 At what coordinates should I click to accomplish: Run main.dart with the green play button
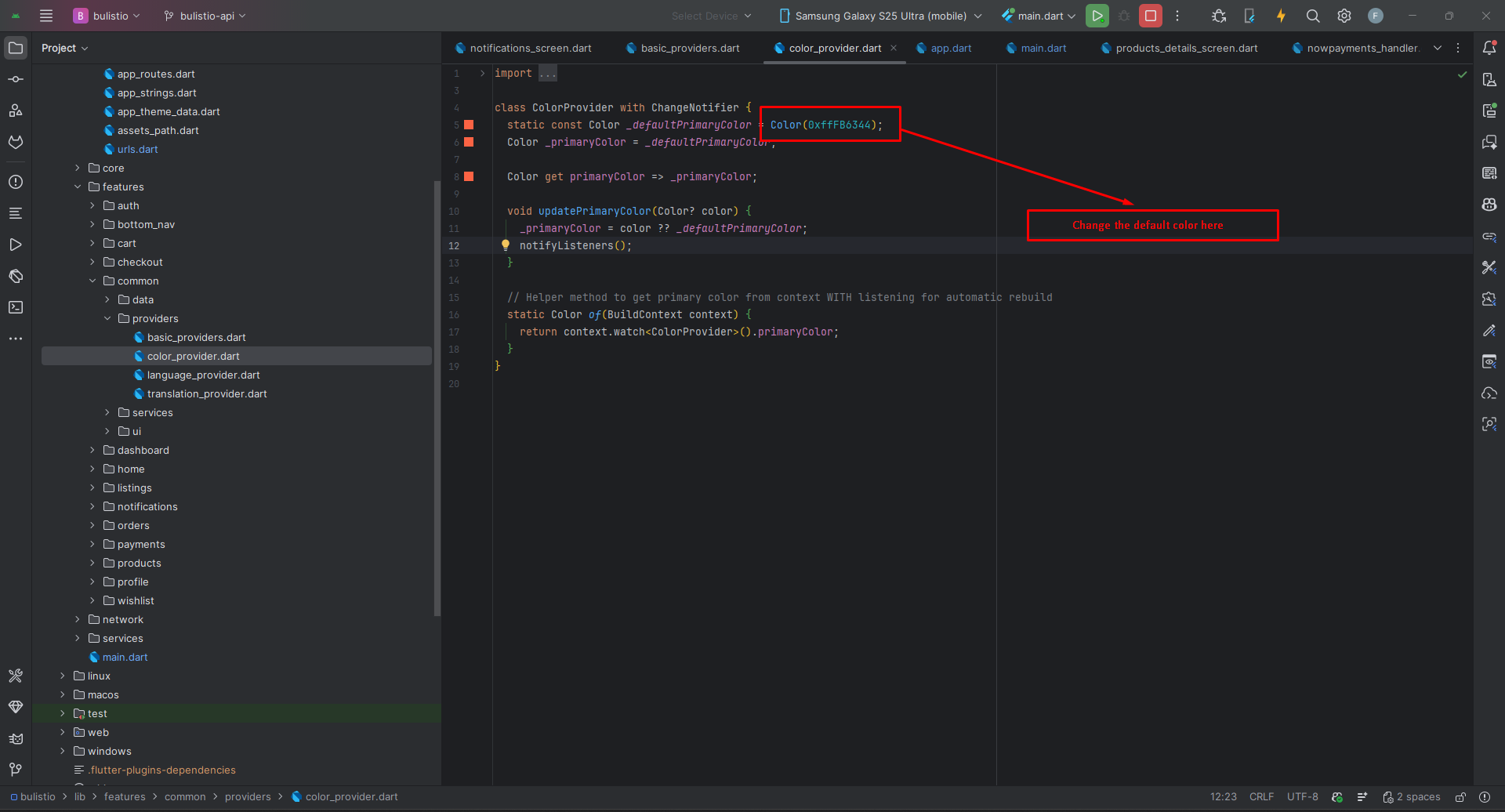pos(1097,16)
